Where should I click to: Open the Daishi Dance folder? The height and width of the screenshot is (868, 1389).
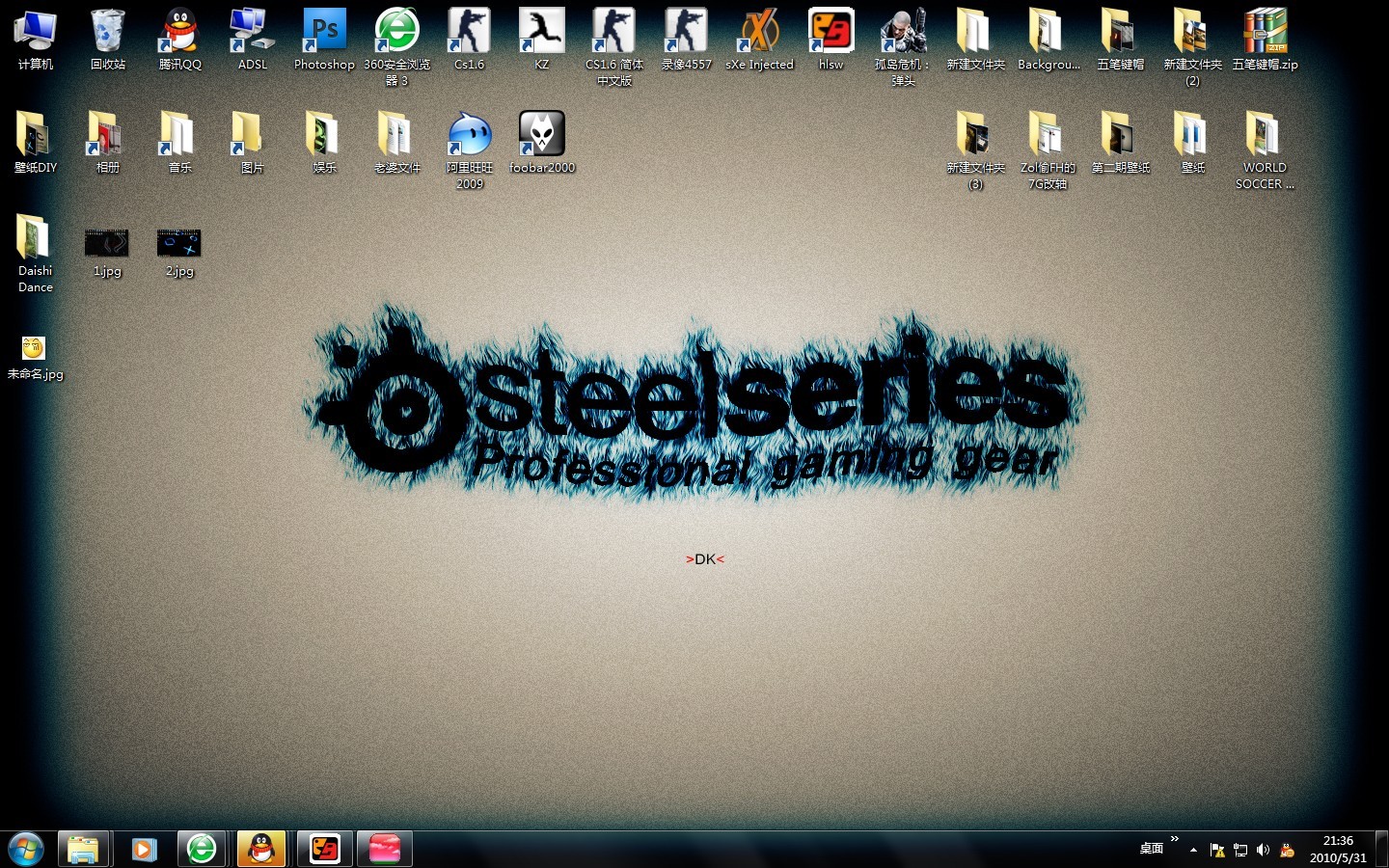36,253
